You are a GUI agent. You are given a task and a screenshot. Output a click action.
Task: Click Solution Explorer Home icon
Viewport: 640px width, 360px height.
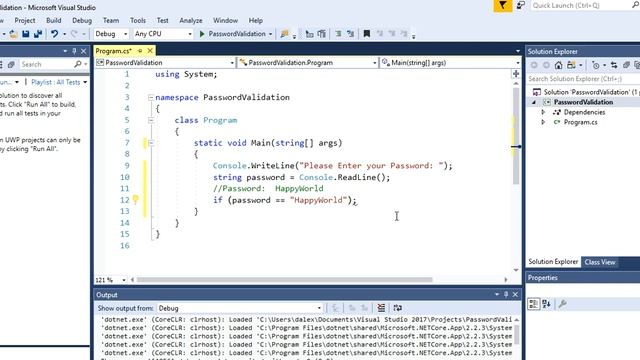click(x=558, y=65)
